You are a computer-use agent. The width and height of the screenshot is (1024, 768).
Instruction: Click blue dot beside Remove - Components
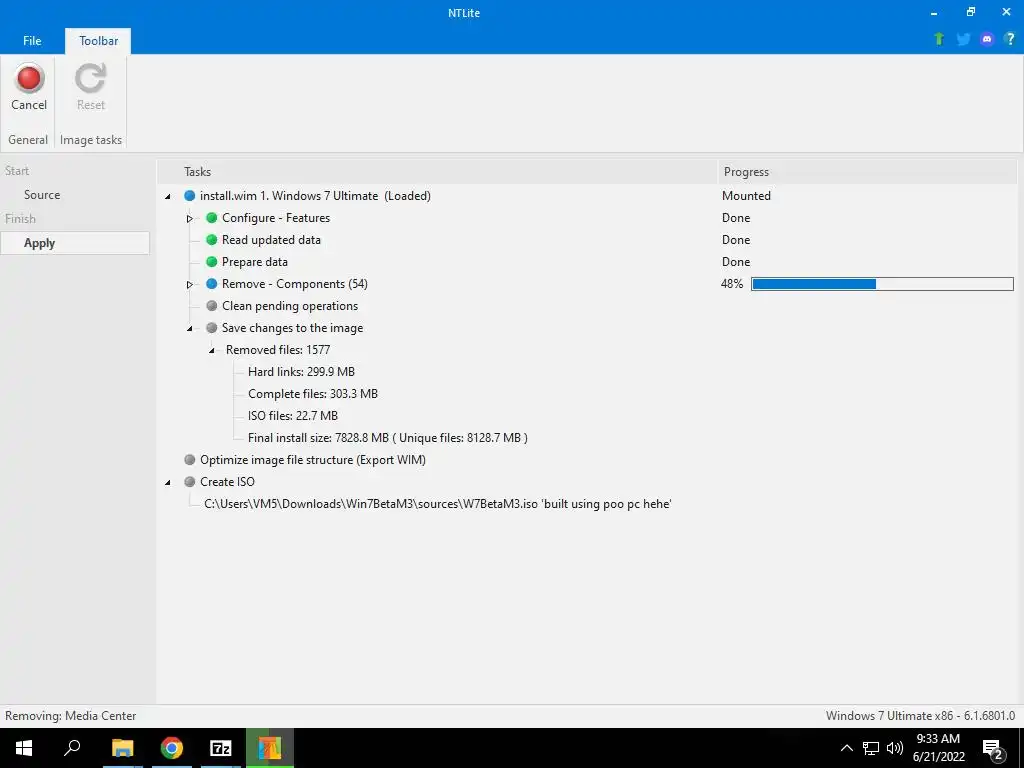point(212,284)
